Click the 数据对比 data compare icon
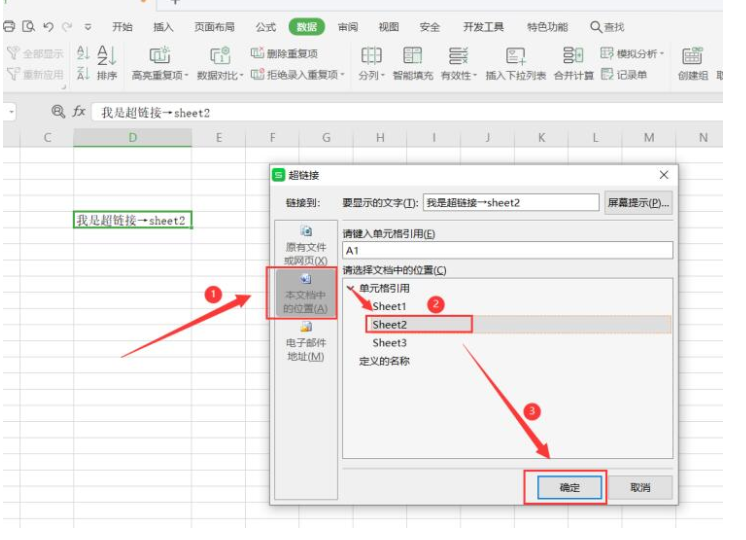746x540 pixels. pyautogui.click(x=219, y=56)
